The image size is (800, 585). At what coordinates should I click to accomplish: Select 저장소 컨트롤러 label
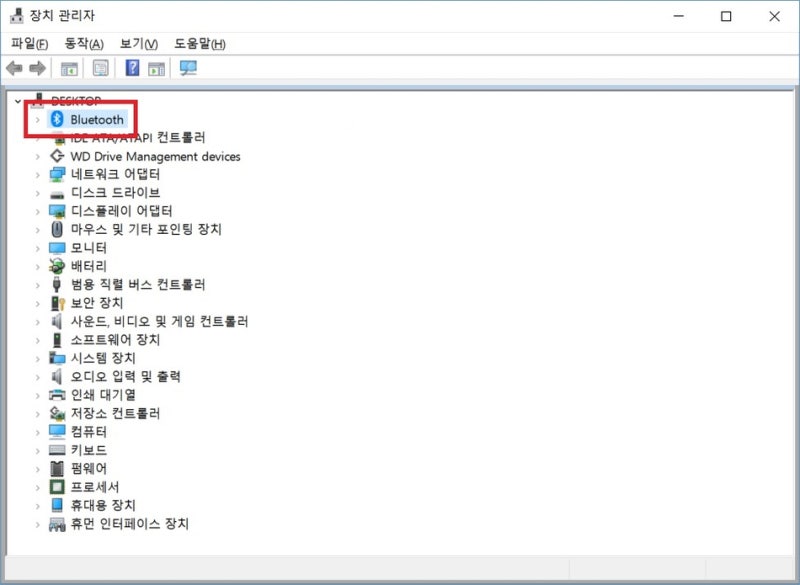click(115, 413)
